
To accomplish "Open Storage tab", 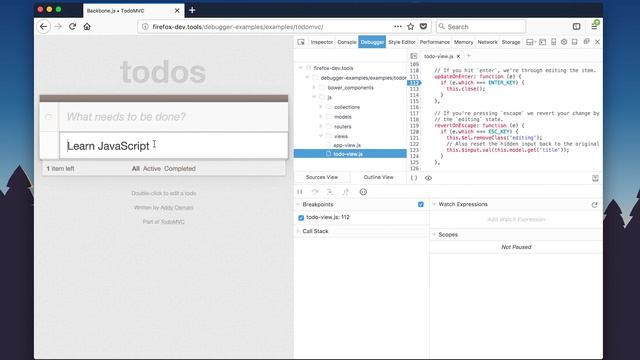I will coord(511,42).
